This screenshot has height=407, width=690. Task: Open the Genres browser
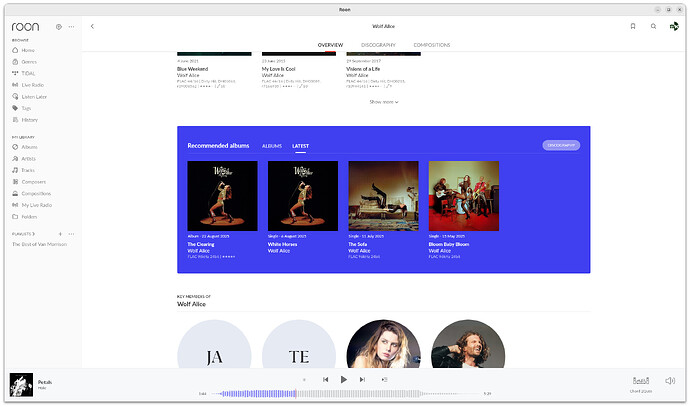coord(29,62)
